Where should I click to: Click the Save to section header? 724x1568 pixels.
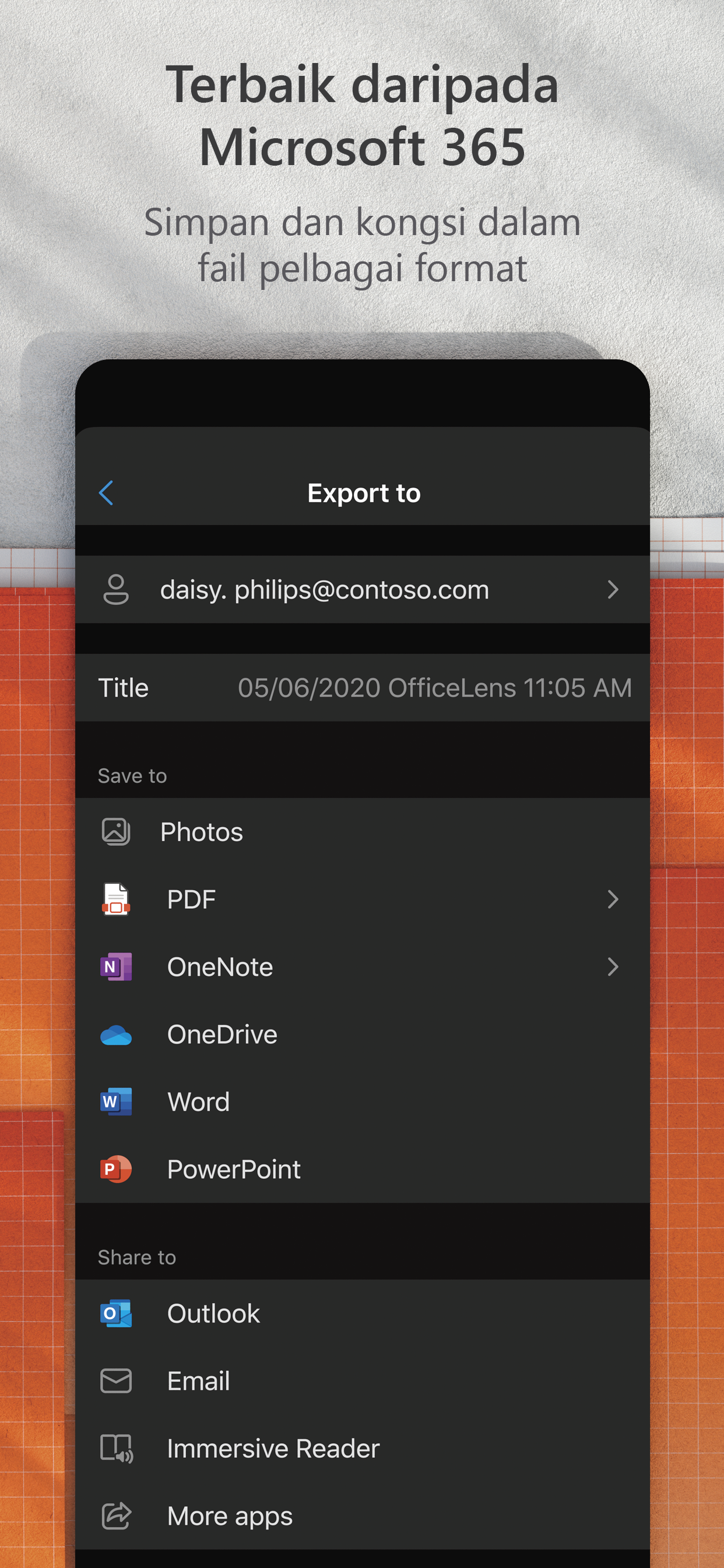pos(132,776)
